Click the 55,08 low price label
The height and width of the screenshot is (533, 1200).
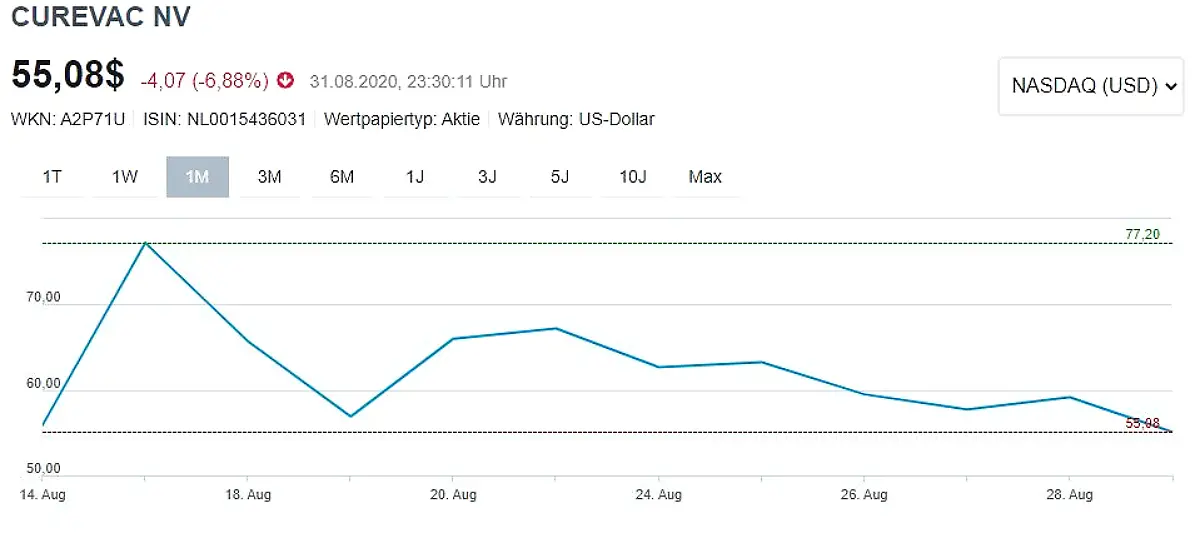[x=1142, y=423]
